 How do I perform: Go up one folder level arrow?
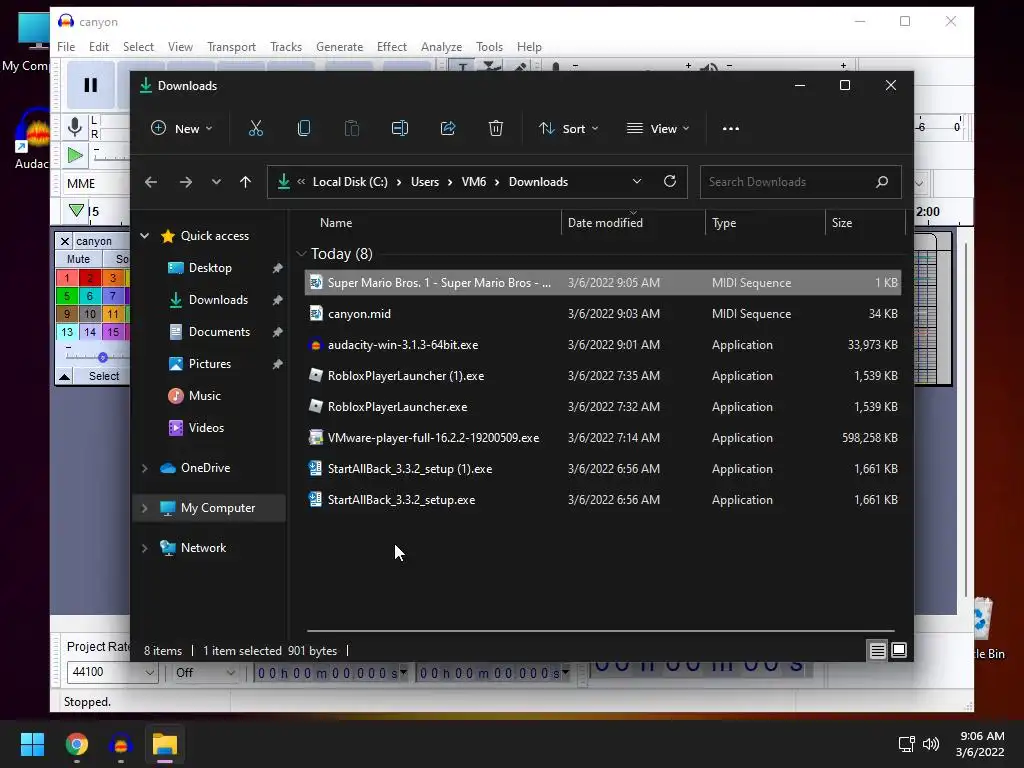click(245, 182)
